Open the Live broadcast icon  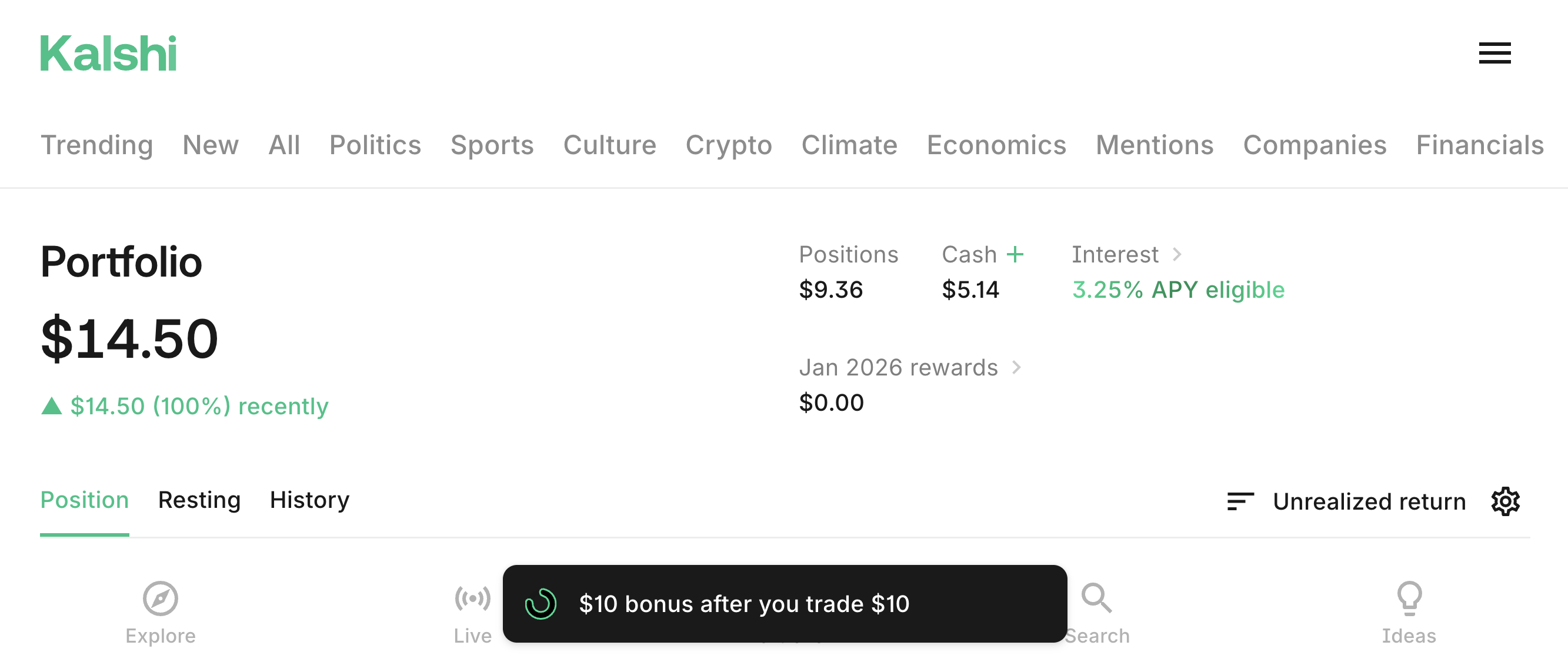coord(472,598)
